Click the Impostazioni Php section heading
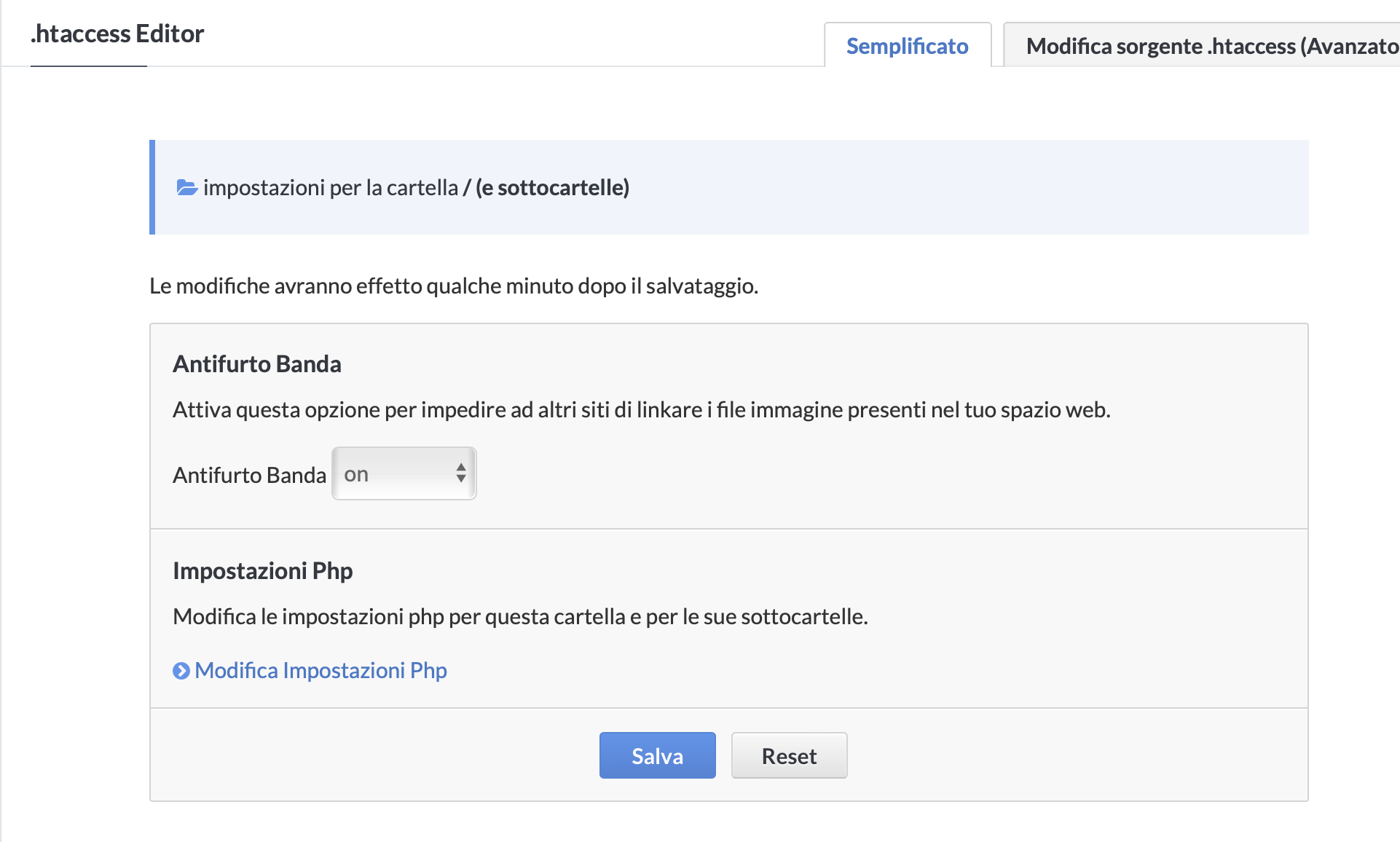Image resolution: width=1400 pixels, height=842 pixels. (x=262, y=570)
